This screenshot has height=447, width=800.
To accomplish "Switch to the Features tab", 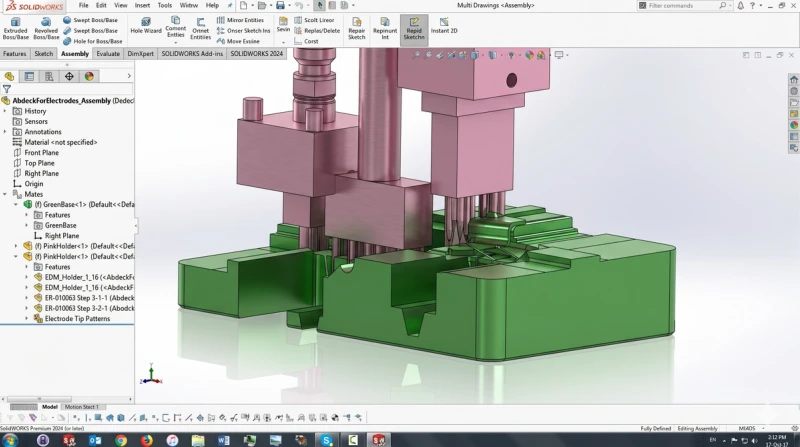I will coord(14,54).
